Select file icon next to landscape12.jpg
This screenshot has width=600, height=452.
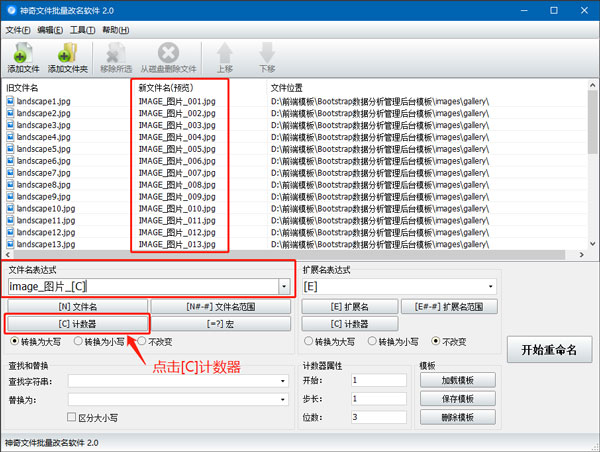pos(10,232)
